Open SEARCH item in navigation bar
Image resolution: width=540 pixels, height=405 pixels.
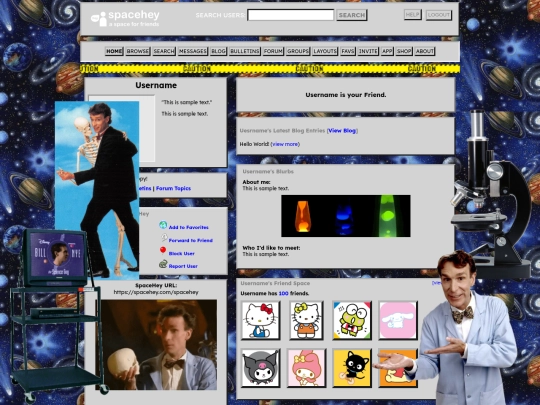pos(164,51)
